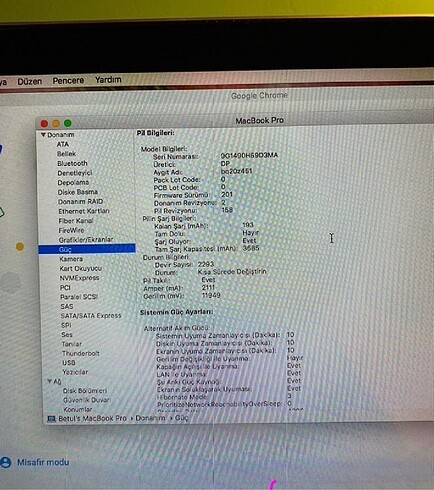This screenshot has height=490, width=434.
Task: Select Diske Basma in the sidebar
Action: (x=78, y=192)
